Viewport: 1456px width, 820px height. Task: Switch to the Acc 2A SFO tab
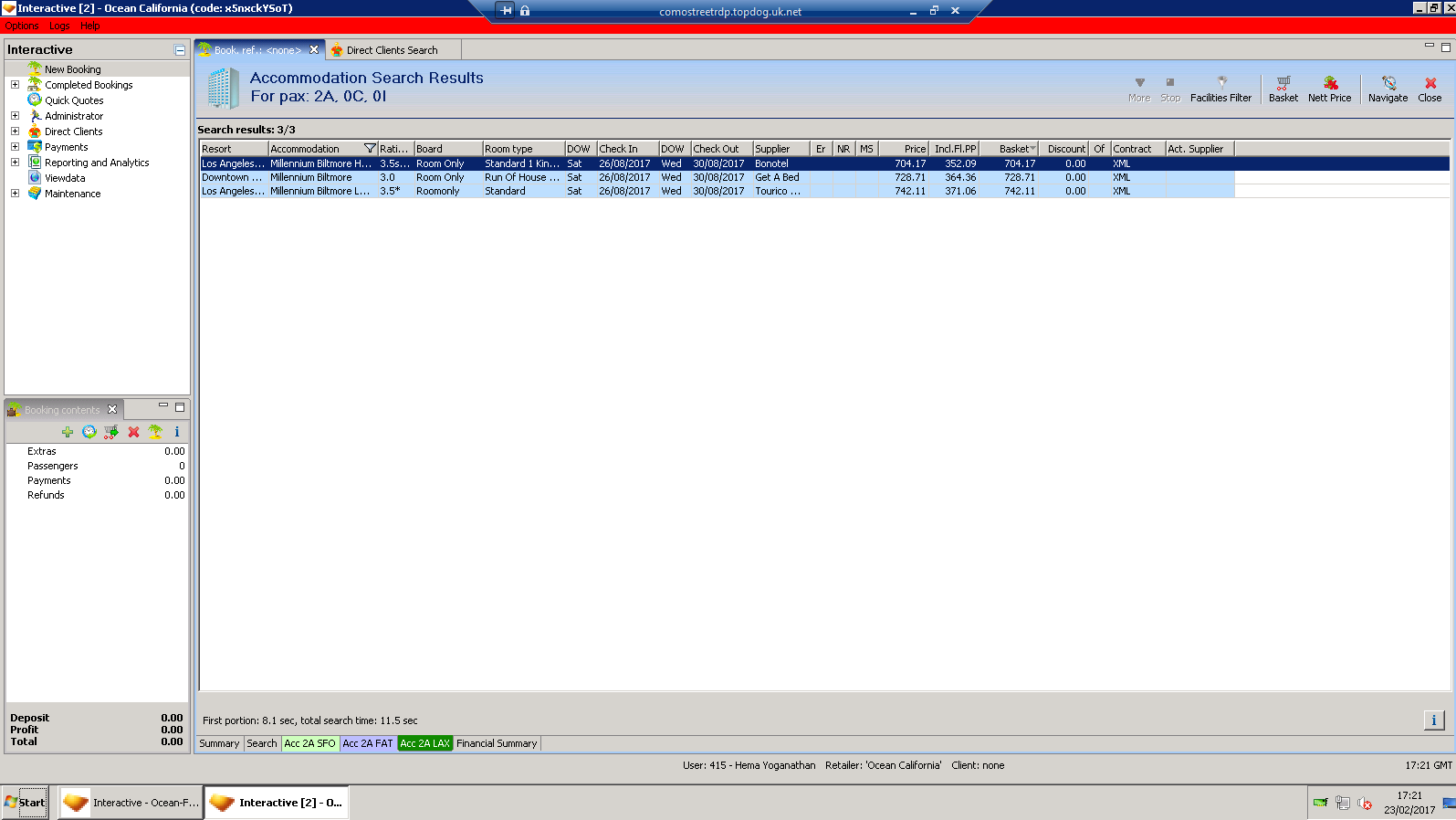tap(310, 743)
